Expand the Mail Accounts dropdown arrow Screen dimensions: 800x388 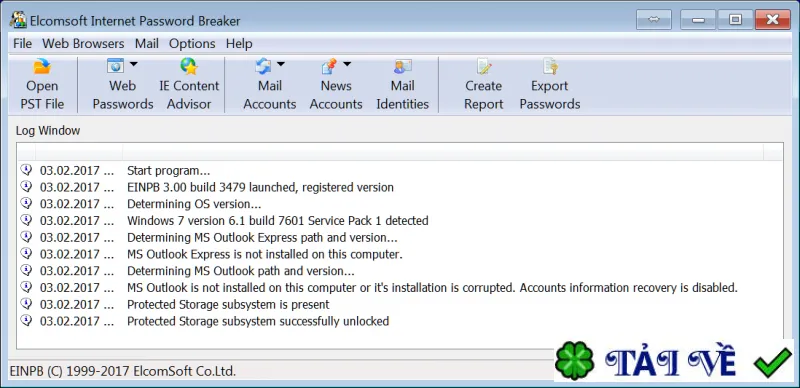[x=281, y=64]
